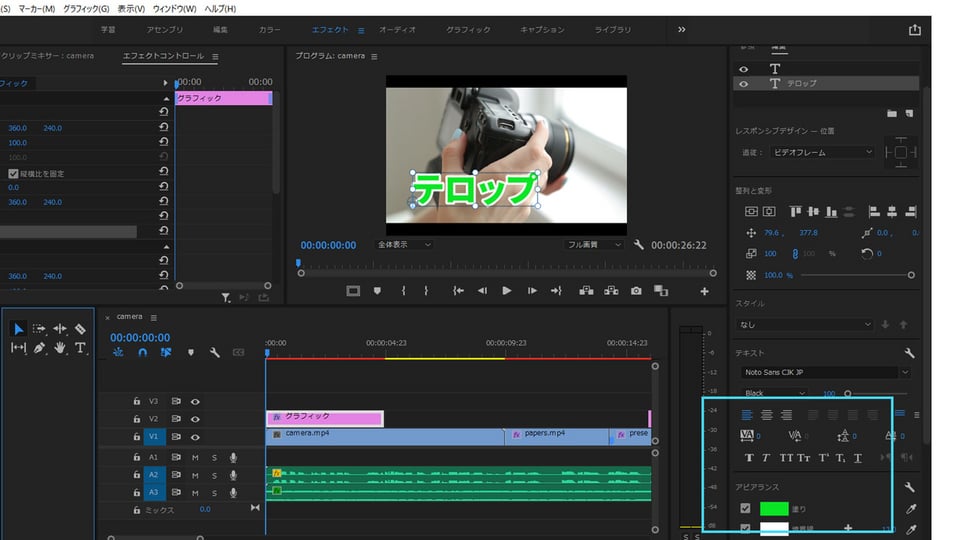Click the green fill color swatch
Image resolution: width=960 pixels, height=540 pixels.
tap(774, 509)
